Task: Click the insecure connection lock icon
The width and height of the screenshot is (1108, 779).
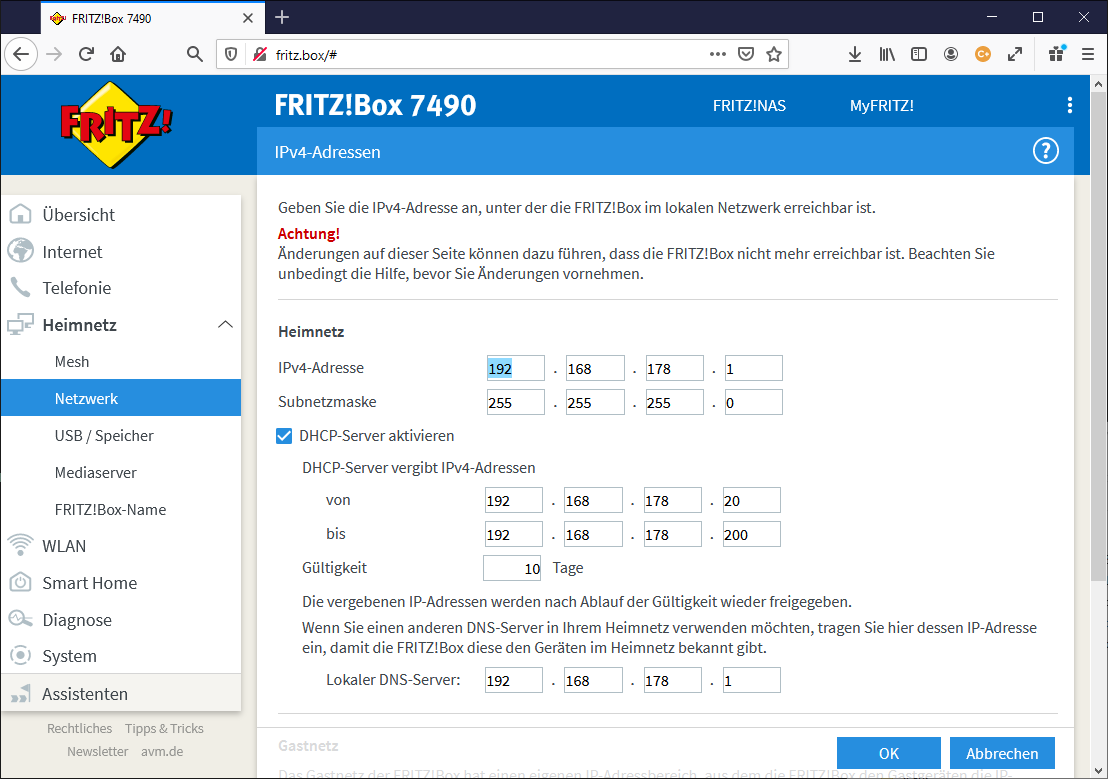Action: click(x=260, y=54)
